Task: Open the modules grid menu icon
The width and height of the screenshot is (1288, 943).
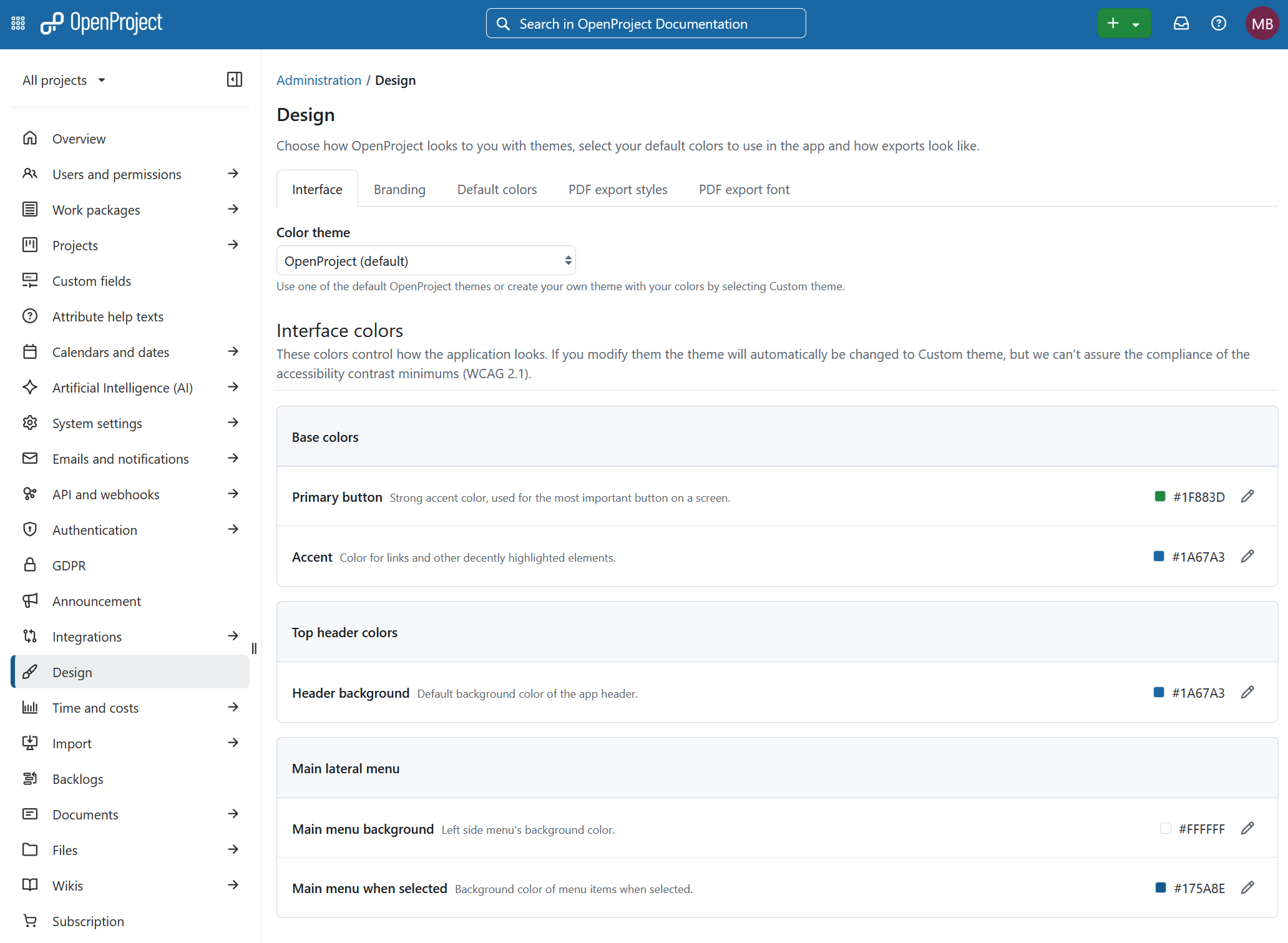Action: (18, 24)
